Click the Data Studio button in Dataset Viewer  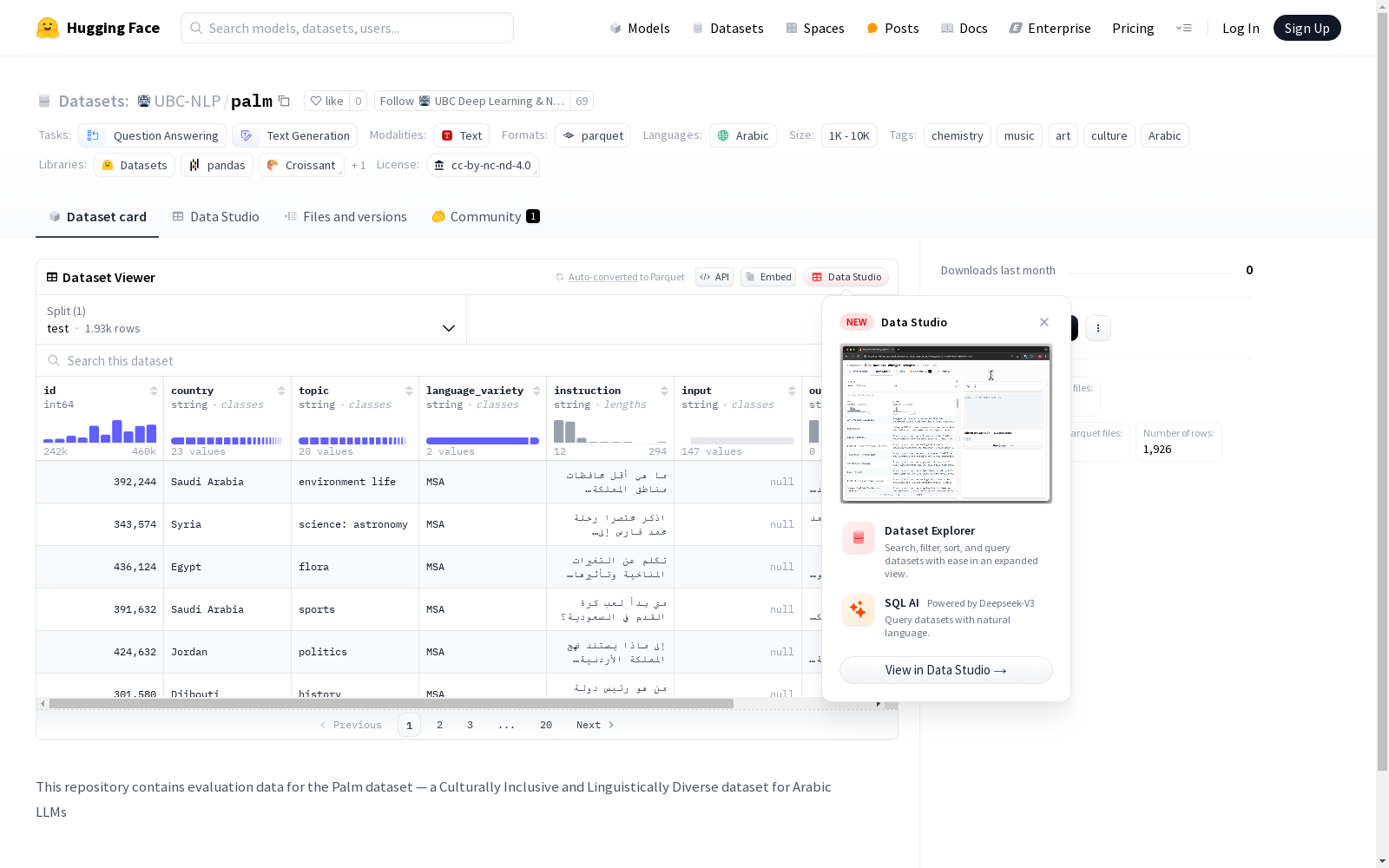846,277
